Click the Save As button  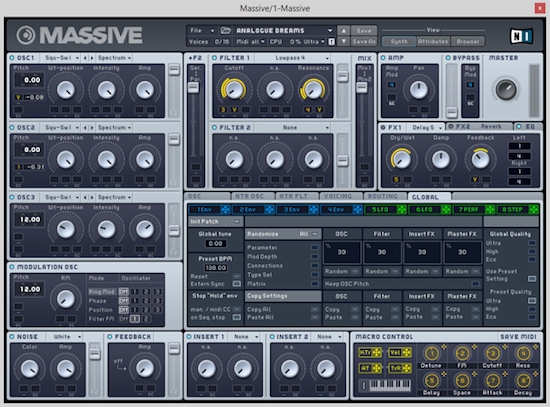pyautogui.click(x=364, y=41)
